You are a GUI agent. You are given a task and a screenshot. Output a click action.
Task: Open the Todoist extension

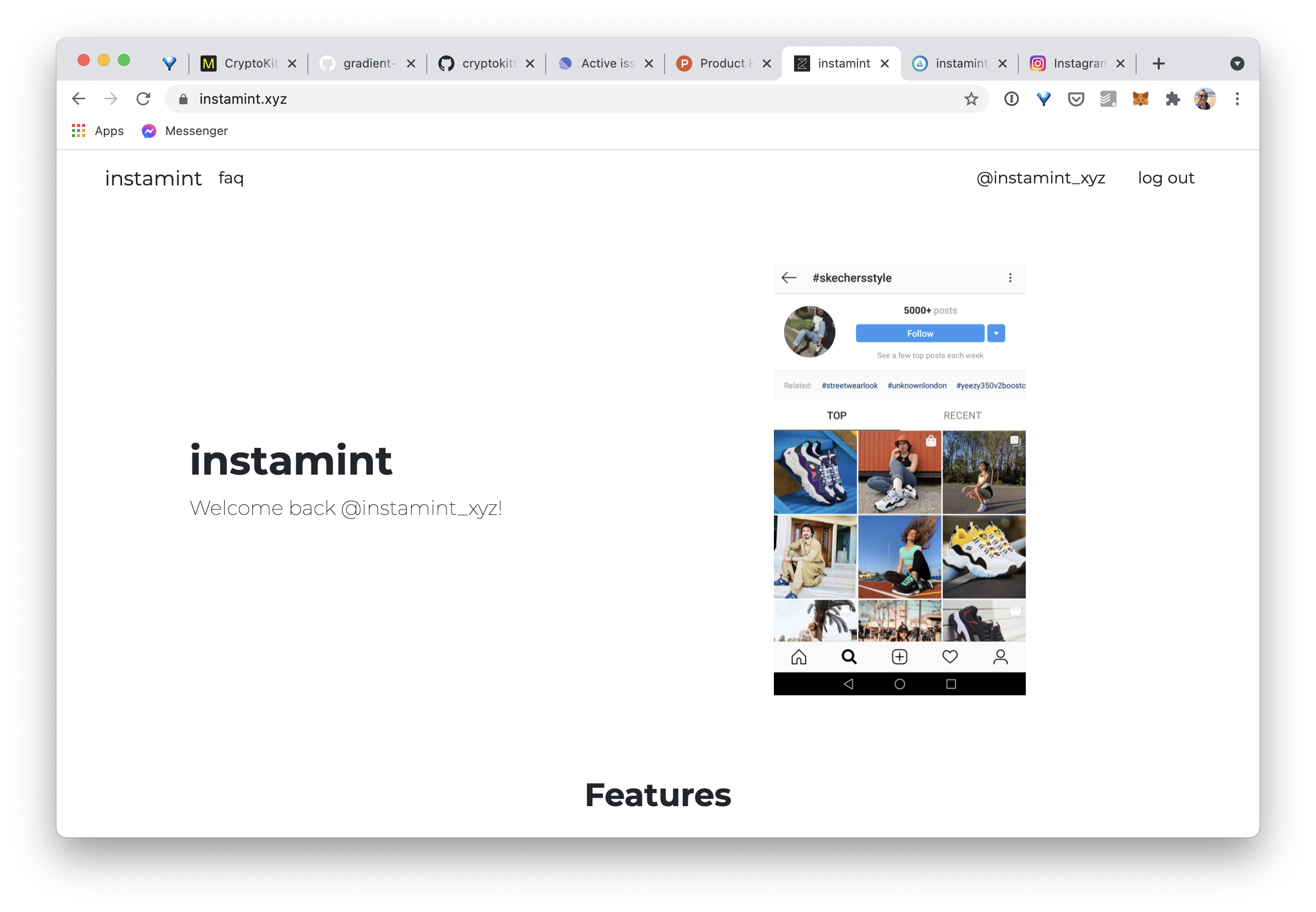(1107, 98)
